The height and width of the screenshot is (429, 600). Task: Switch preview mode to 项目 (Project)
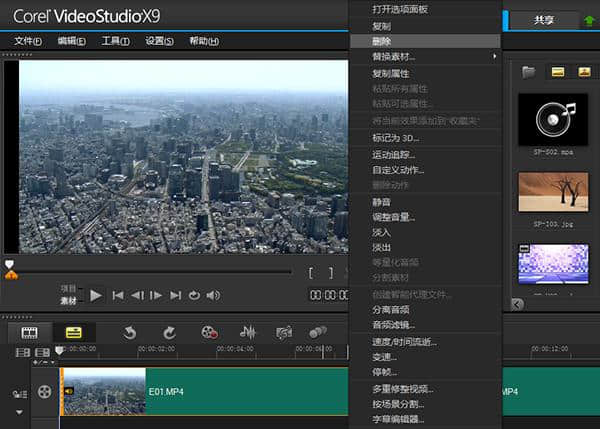click(x=68, y=286)
